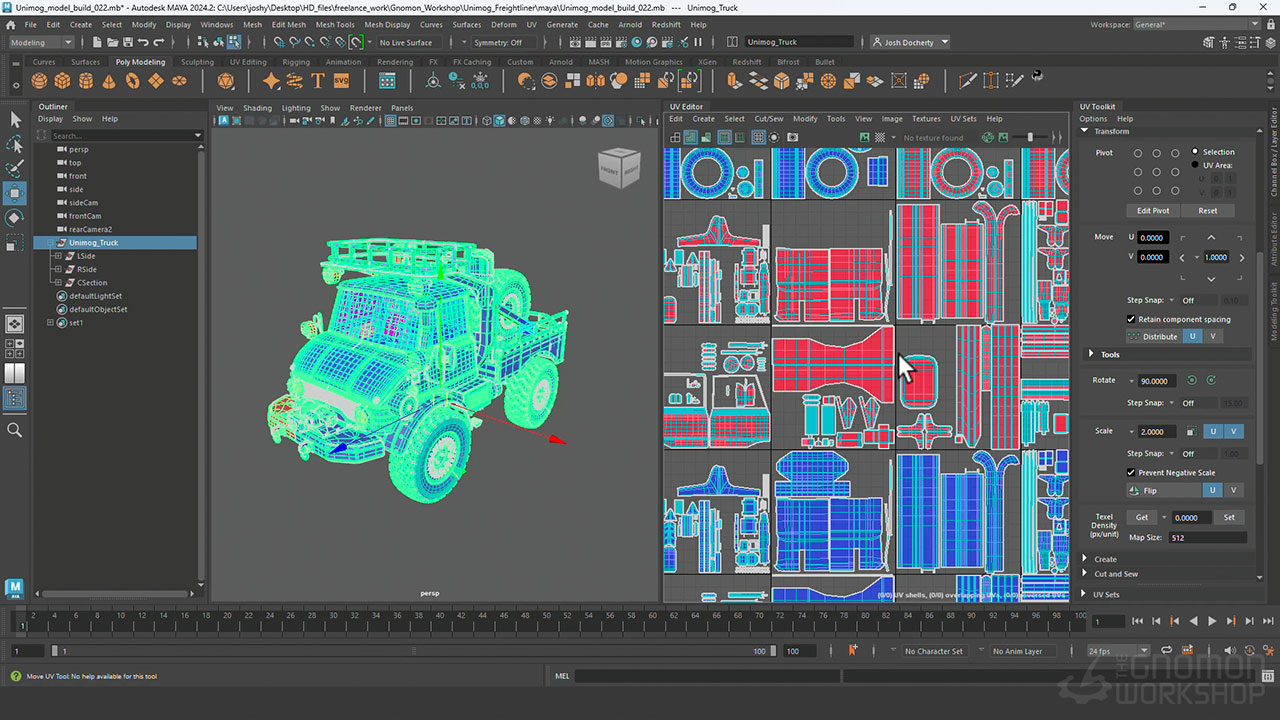Toggle the Prevent Negative Scale checkbox
This screenshot has height=720, width=1280.
1131,472
